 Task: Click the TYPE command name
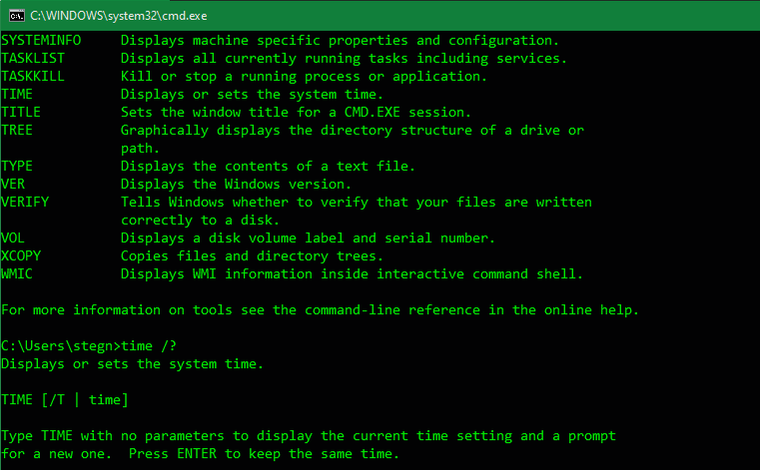(17, 166)
